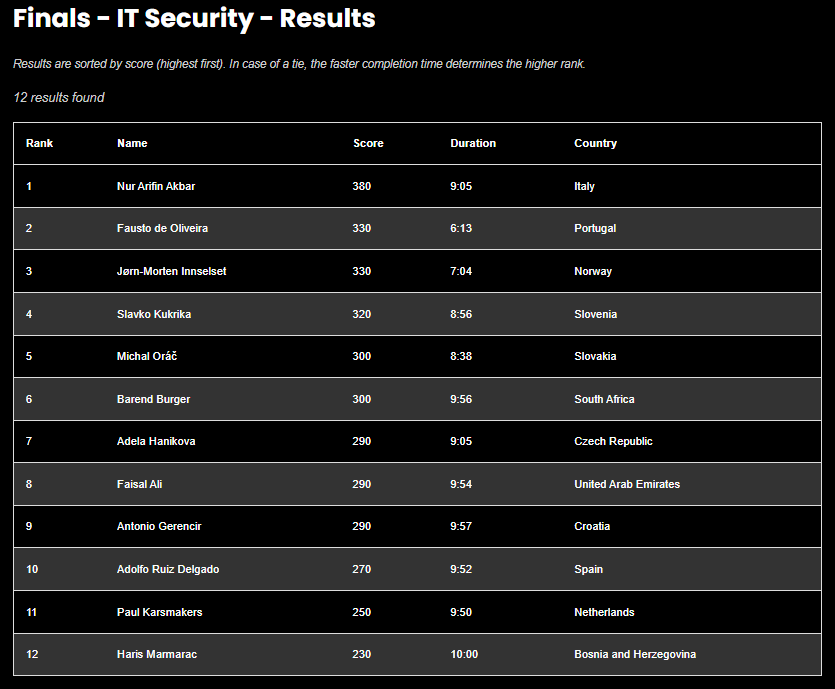
Task: Click the United Arab Emirates country cell
Action: (x=627, y=484)
